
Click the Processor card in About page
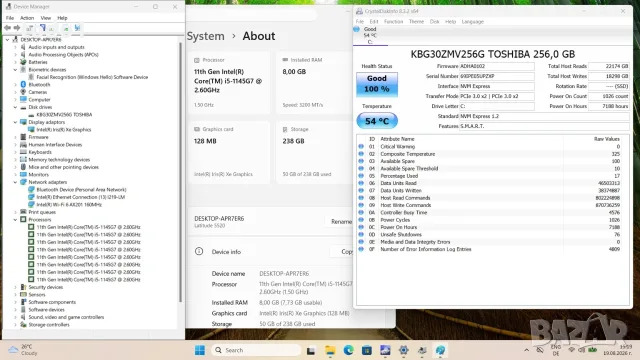click(229, 83)
